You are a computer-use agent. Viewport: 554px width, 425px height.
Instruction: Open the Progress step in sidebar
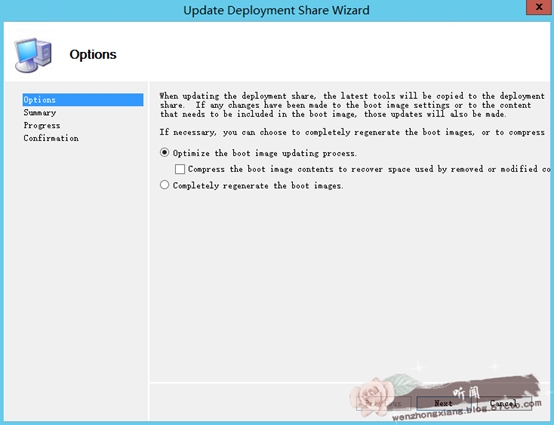point(42,125)
